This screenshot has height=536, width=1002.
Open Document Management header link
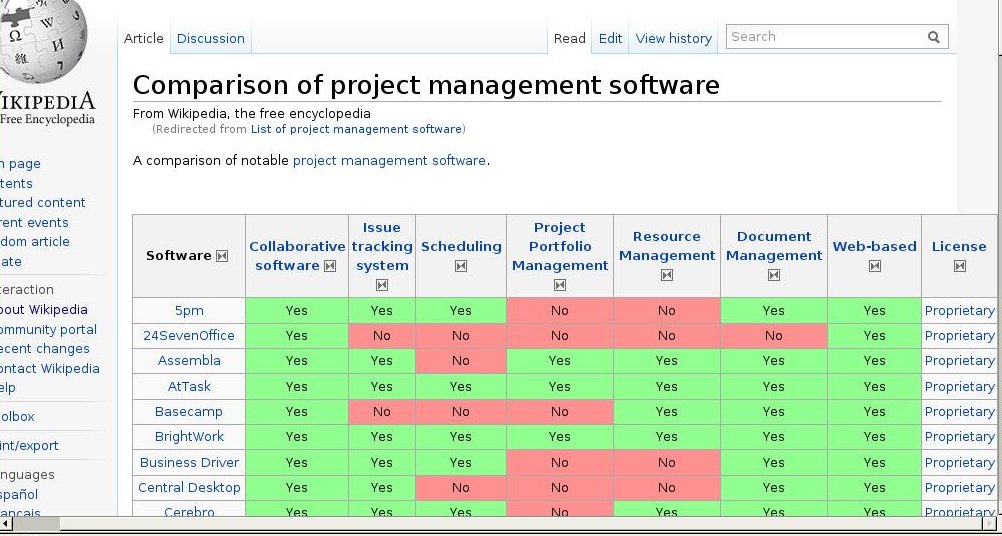tap(774, 246)
